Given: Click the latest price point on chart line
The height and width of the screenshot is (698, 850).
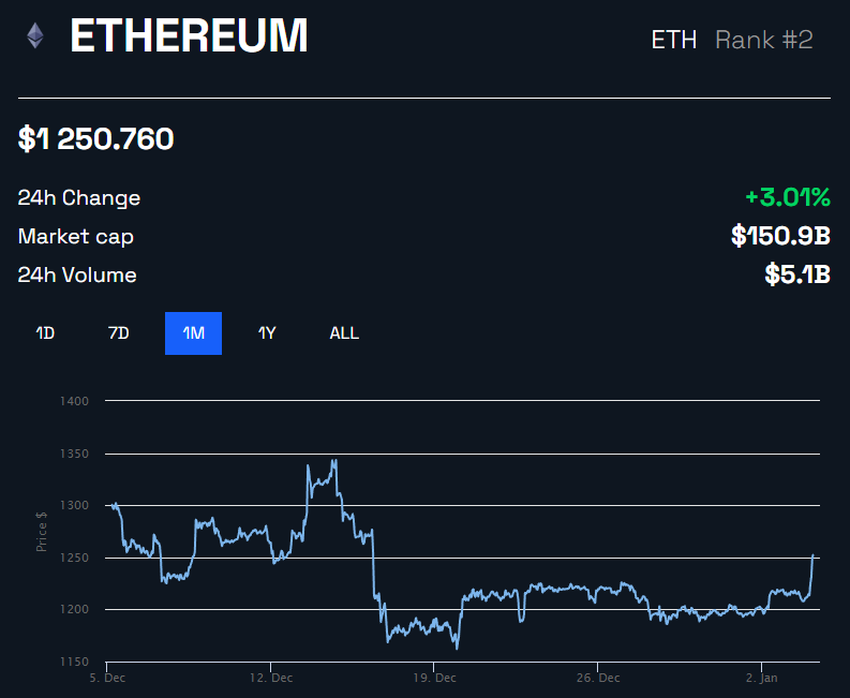Looking at the screenshot, I should pos(813,555).
